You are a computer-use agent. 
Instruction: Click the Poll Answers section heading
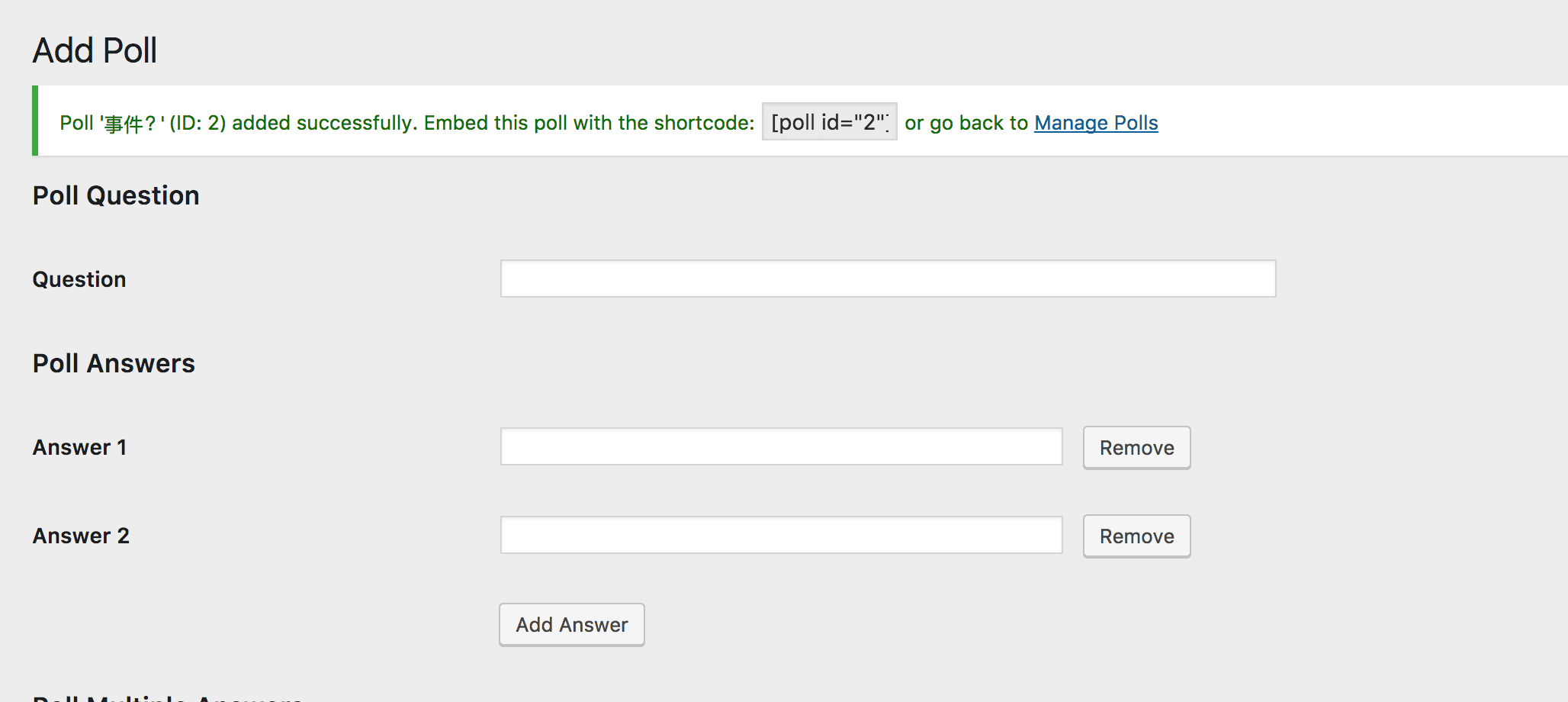pyautogui.click(x=114, y=363)
